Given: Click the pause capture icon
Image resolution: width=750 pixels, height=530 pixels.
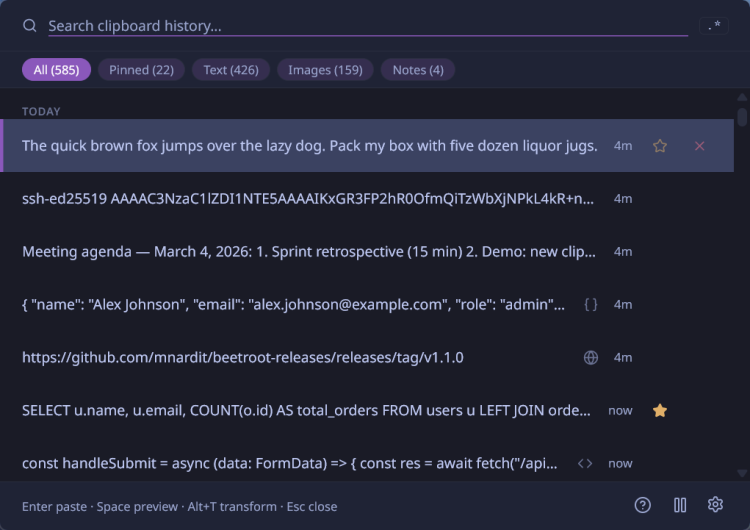Looking at the screenshot, I should tap(680, 505).
